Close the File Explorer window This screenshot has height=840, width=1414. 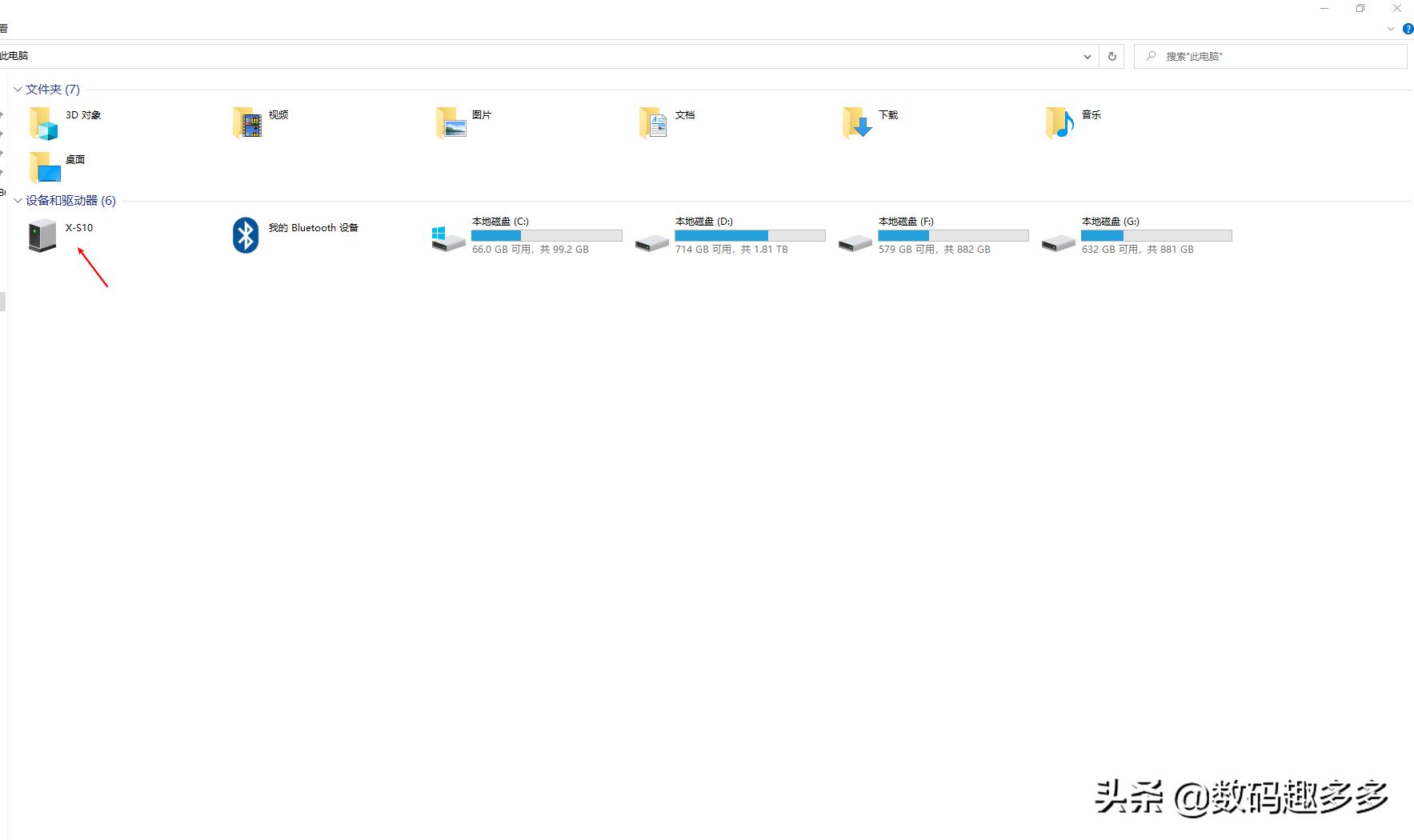[1396, 8]
